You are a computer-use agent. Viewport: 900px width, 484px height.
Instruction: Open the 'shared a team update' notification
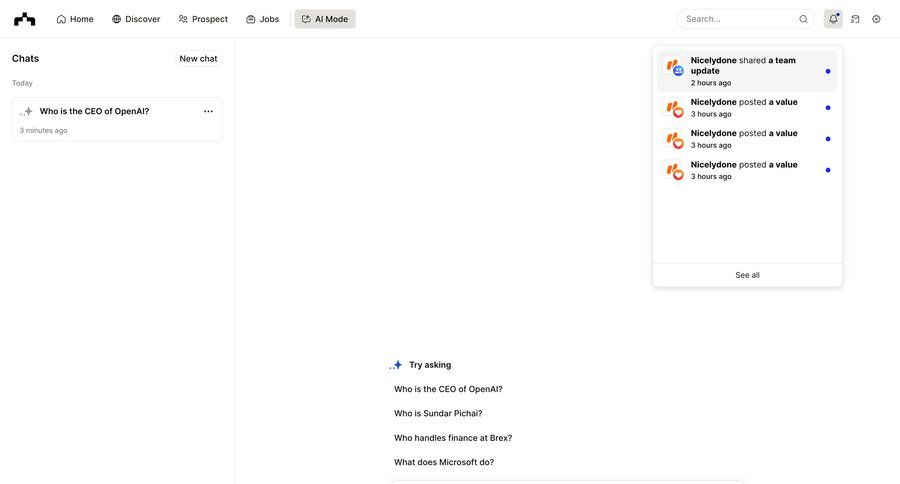pyautogui.click(x=747, y=71)
